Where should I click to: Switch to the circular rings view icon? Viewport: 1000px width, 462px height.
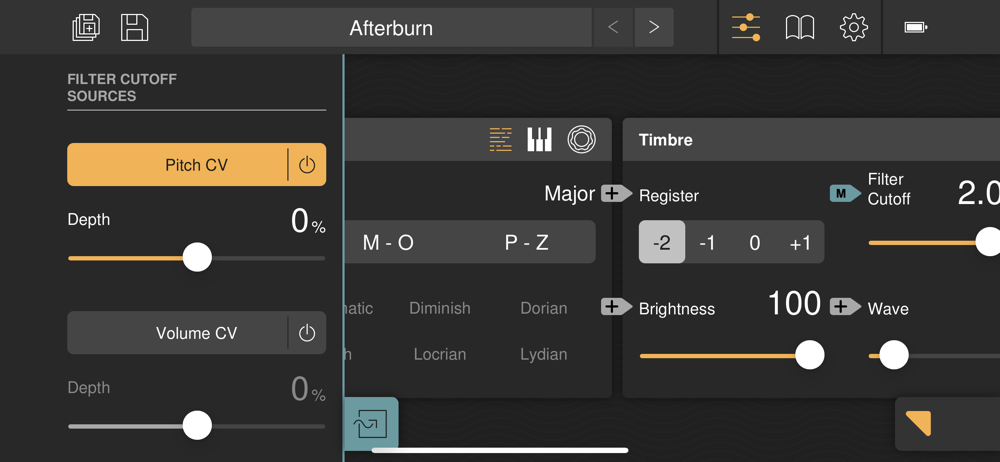[x=581, y=140]
